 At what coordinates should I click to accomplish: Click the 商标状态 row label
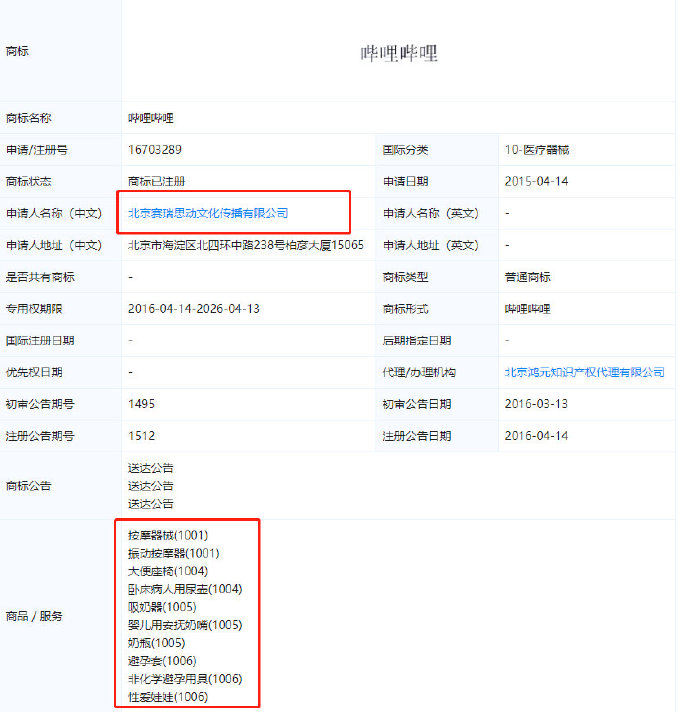(29, 182)
